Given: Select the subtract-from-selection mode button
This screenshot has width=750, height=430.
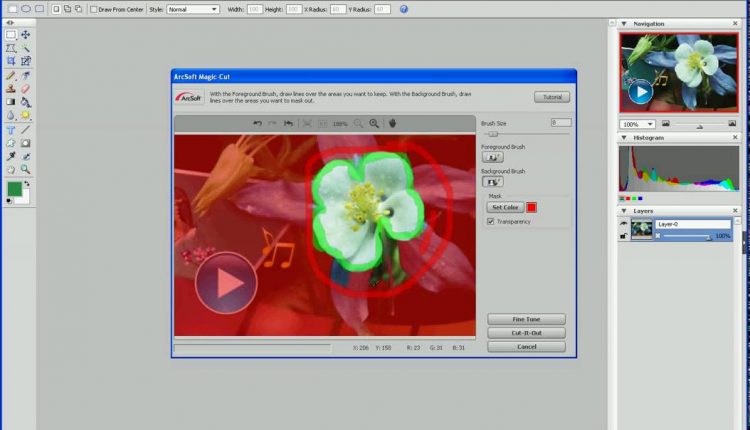Looking at the screenshot, I should pos(78,9).
